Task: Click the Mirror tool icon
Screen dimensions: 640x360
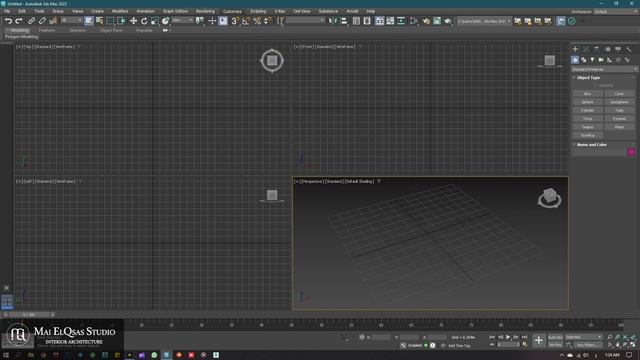Action: (x=333, y=21)
